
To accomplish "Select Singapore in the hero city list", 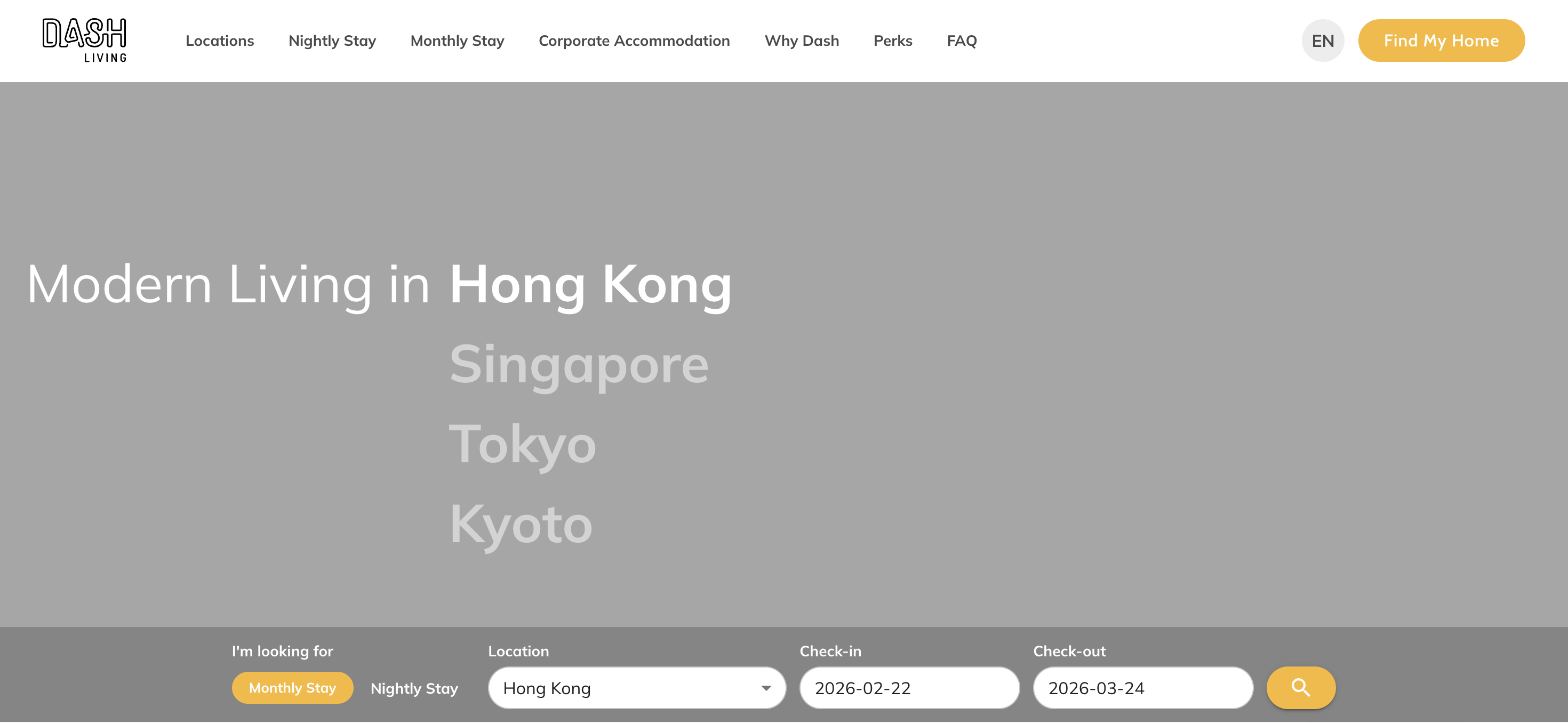I will [578, 365].
